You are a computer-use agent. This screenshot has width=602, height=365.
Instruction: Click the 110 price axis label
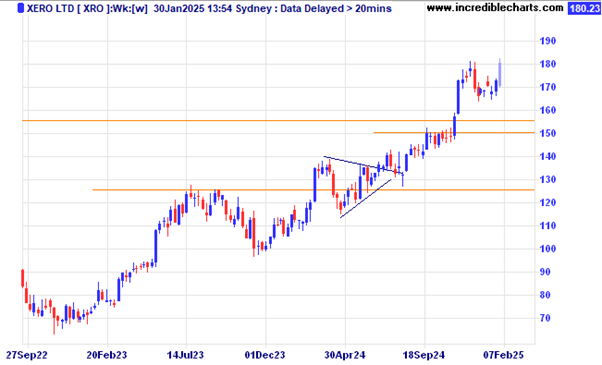point(547,226)
